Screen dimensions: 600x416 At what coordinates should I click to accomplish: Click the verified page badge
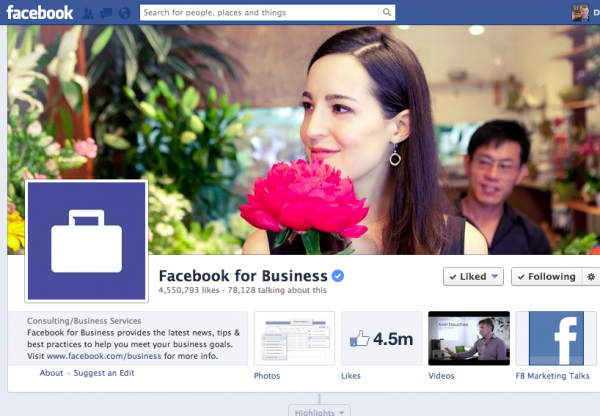point(338,276)
